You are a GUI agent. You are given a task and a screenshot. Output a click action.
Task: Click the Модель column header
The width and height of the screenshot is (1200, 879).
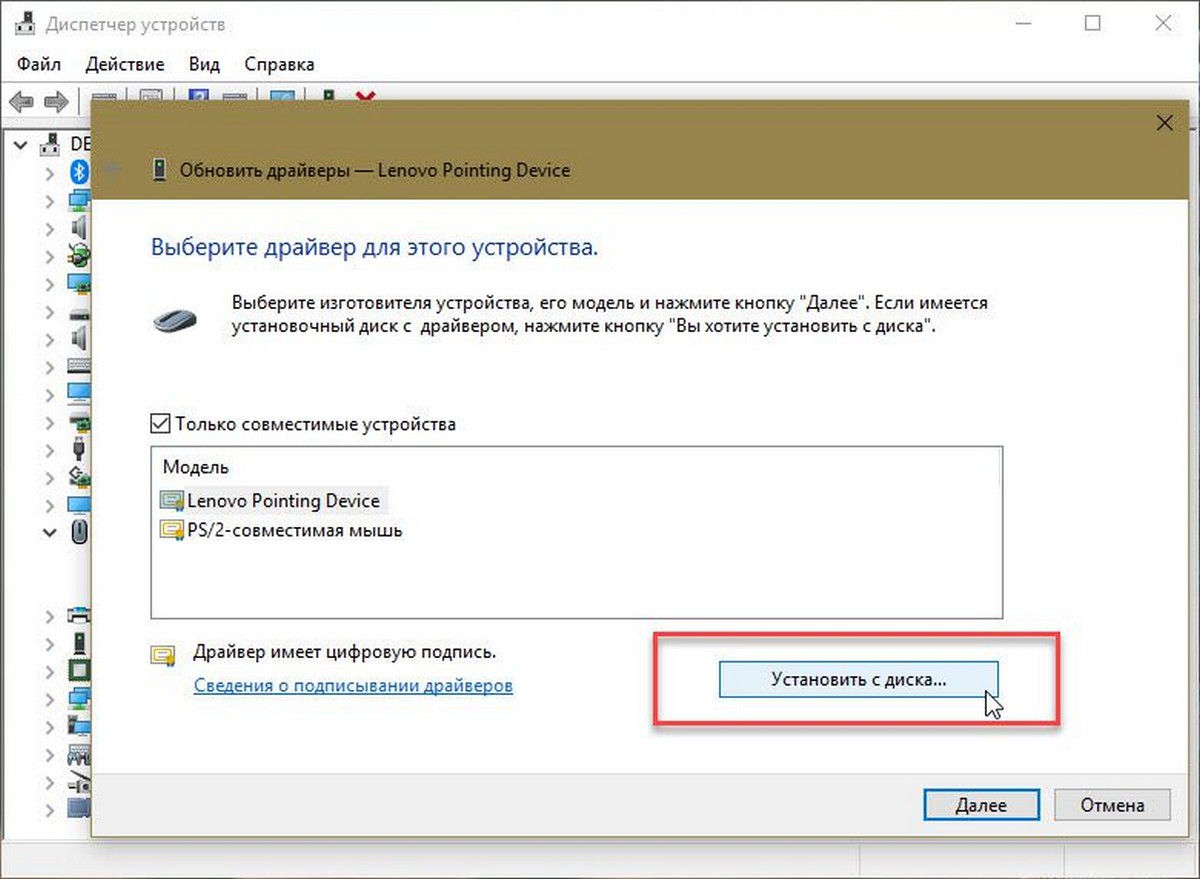click(196, 467)
